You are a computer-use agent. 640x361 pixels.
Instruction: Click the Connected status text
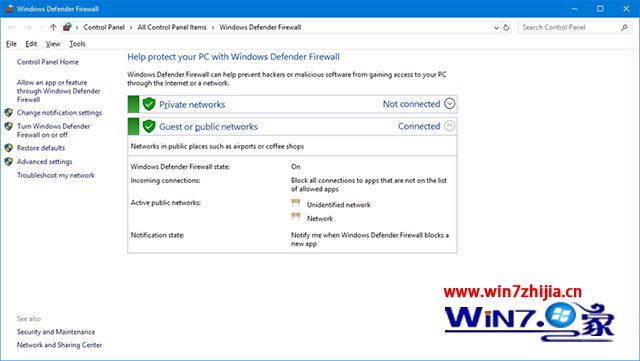coord(419,126)
